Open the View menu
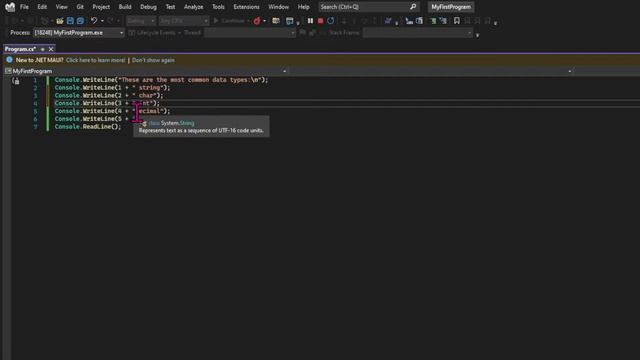This screenshot has width=640, height=360. pos(62,7)
